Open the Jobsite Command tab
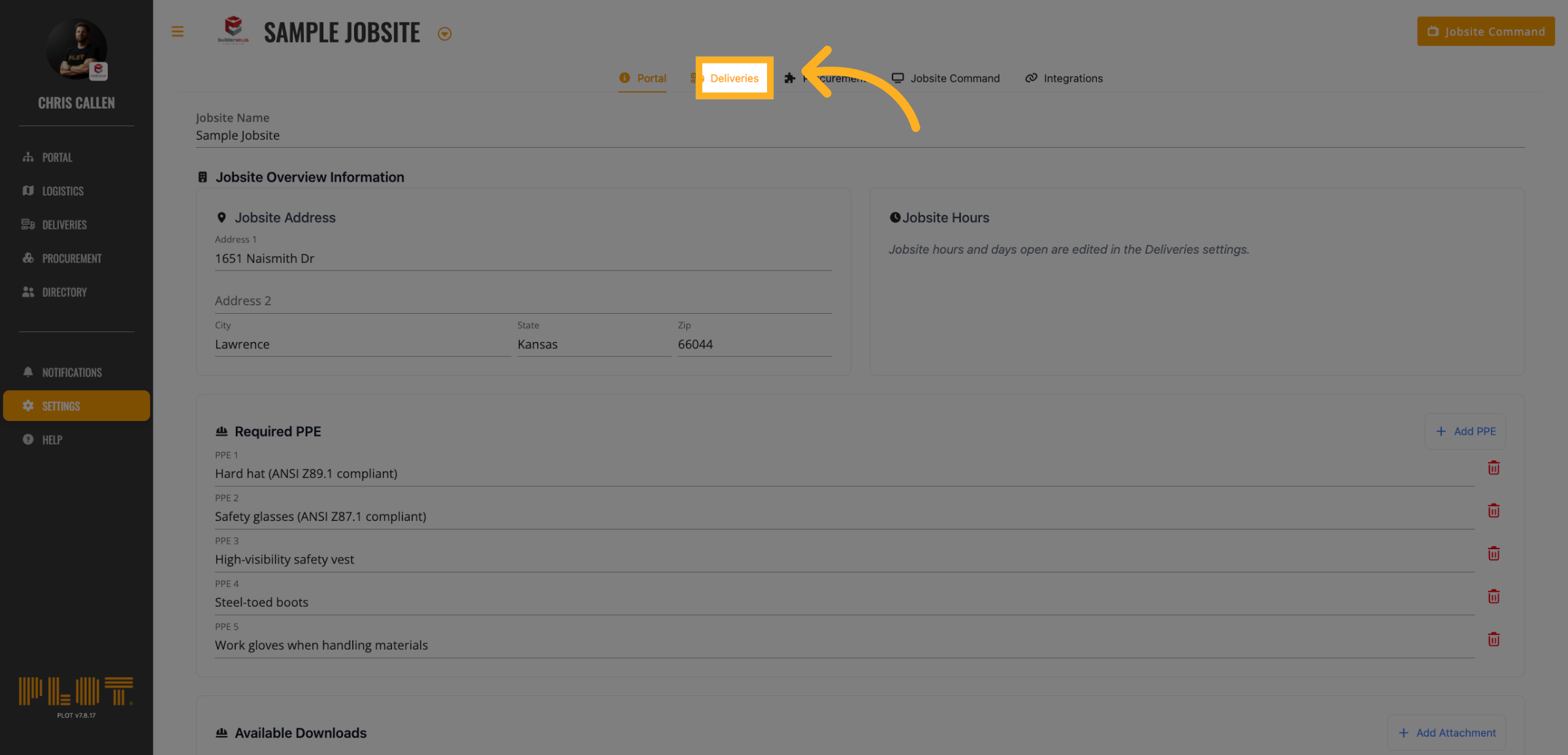1568x755 pixels. (954, 78)
